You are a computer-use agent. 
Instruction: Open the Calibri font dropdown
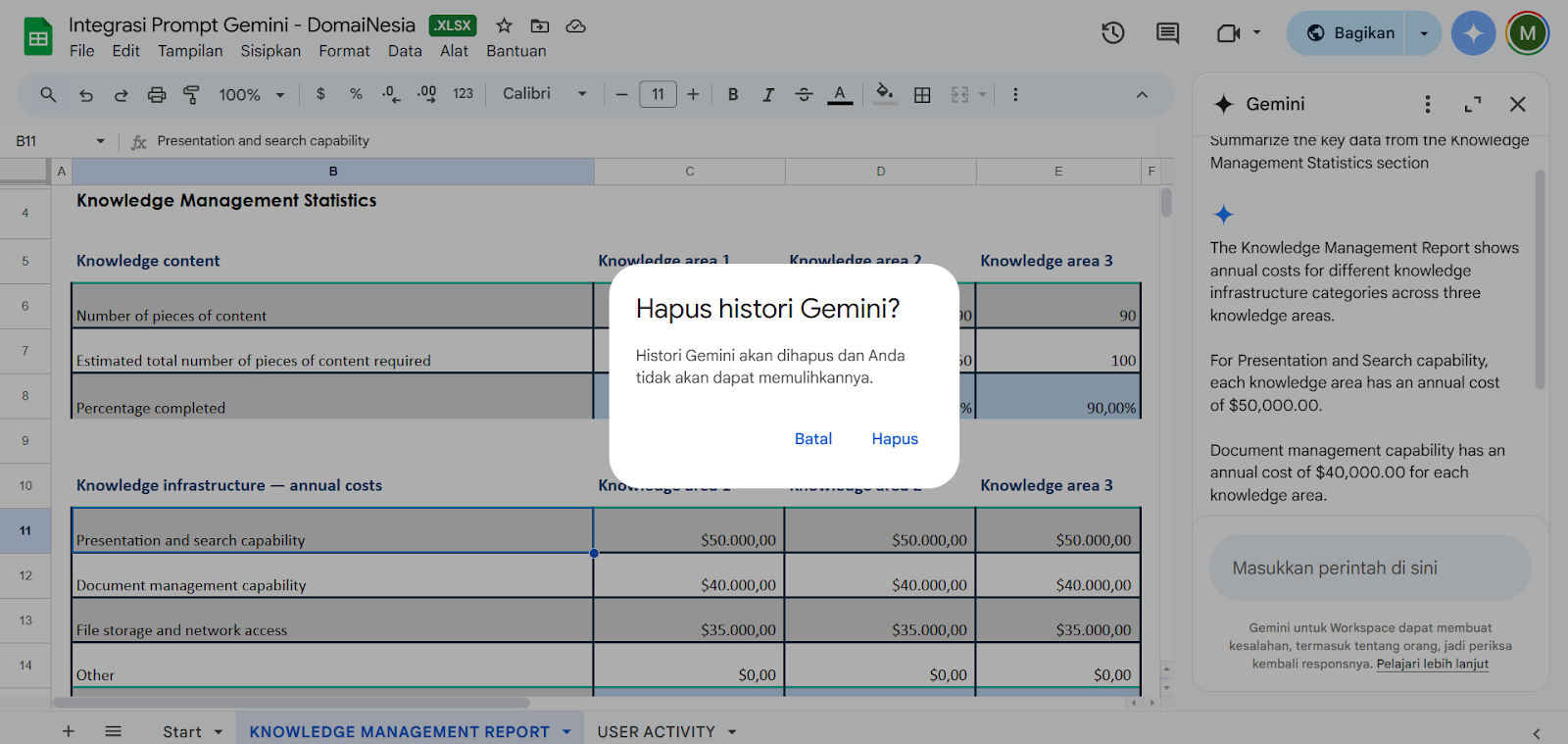point(544,94)
